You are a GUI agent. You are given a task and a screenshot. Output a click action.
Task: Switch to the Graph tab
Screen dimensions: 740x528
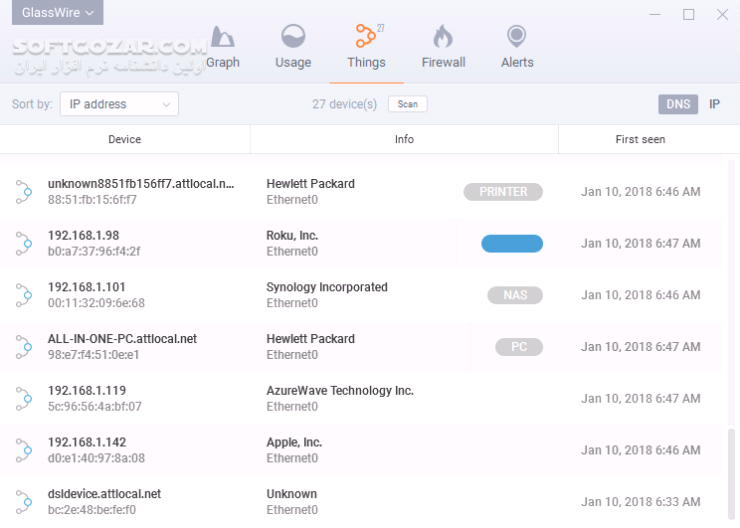tap(222, 62)
